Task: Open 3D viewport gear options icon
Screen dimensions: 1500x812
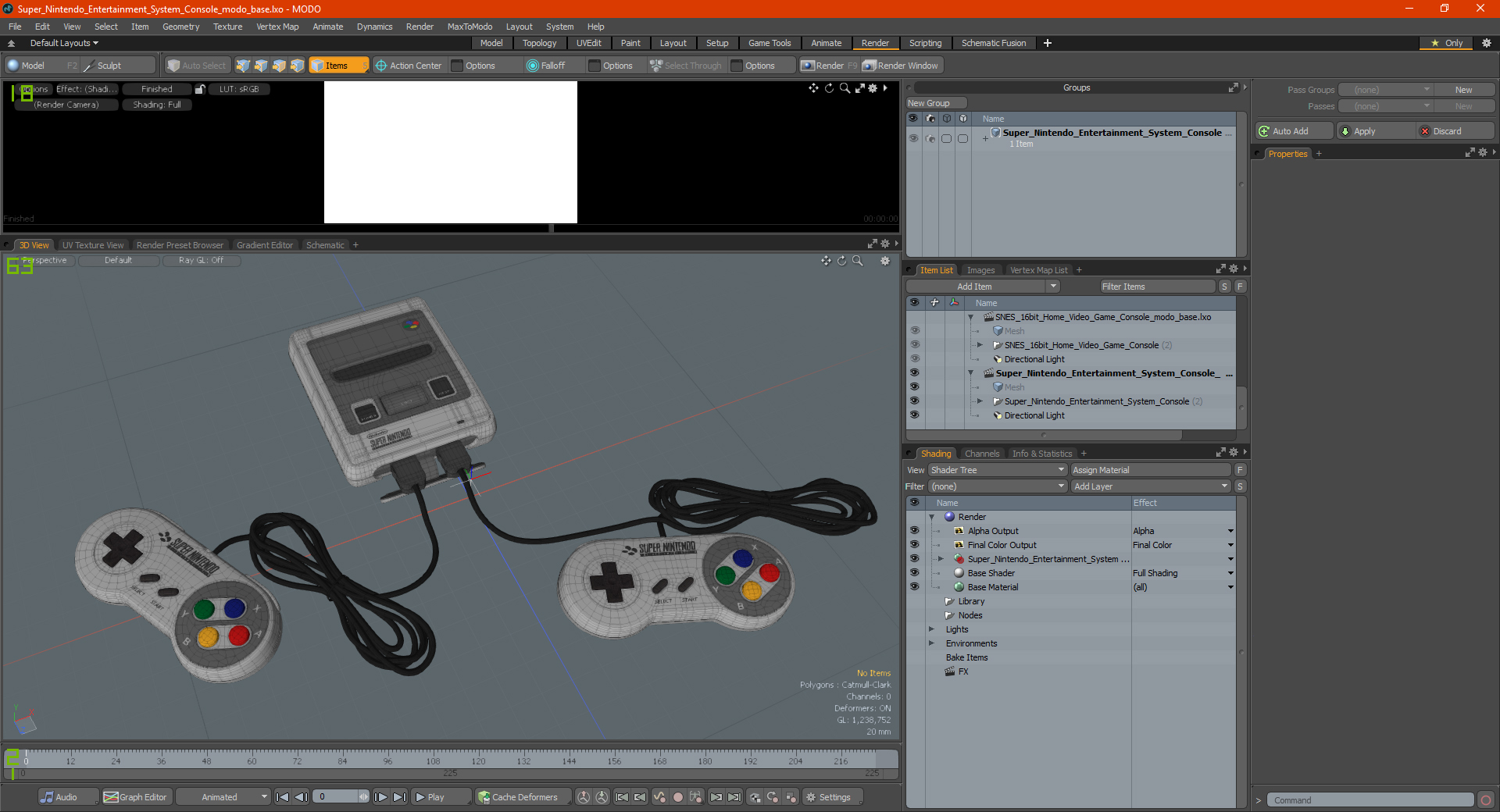Action: [x=885, y=261]
